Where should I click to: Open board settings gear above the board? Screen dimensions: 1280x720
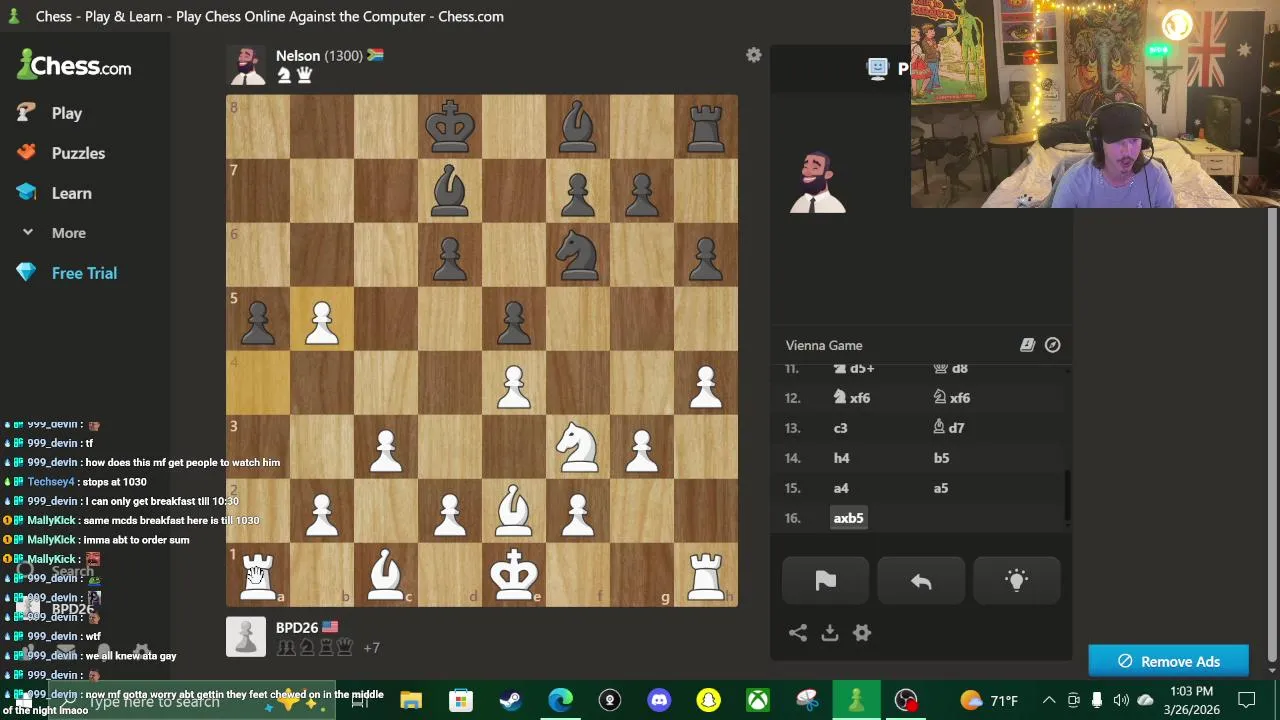click(x=754, y=55)
